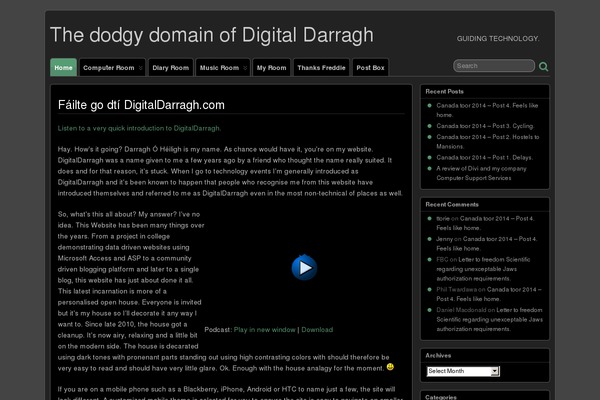The width and height of the screenshot is (600, 400).
Task: Open recent post Canada toor Post 1 Delays
Action: (x=484, y=157)
